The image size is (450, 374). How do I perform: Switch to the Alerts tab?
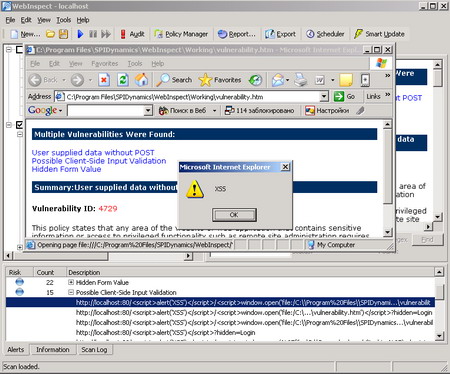pyautogui.click(x=16, y=350)
